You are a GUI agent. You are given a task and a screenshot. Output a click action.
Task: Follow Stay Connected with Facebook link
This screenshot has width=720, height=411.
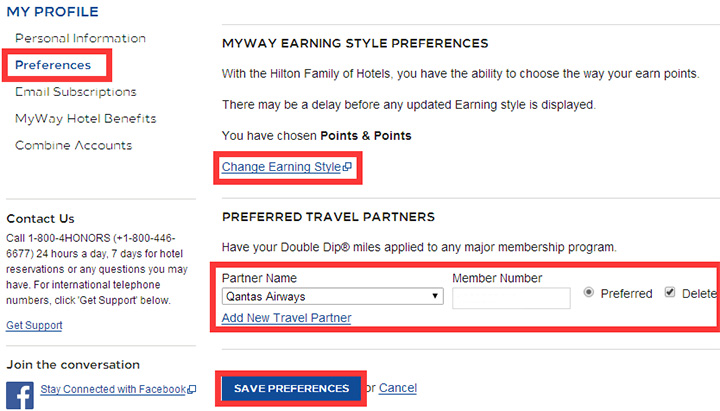click(113, 389)
